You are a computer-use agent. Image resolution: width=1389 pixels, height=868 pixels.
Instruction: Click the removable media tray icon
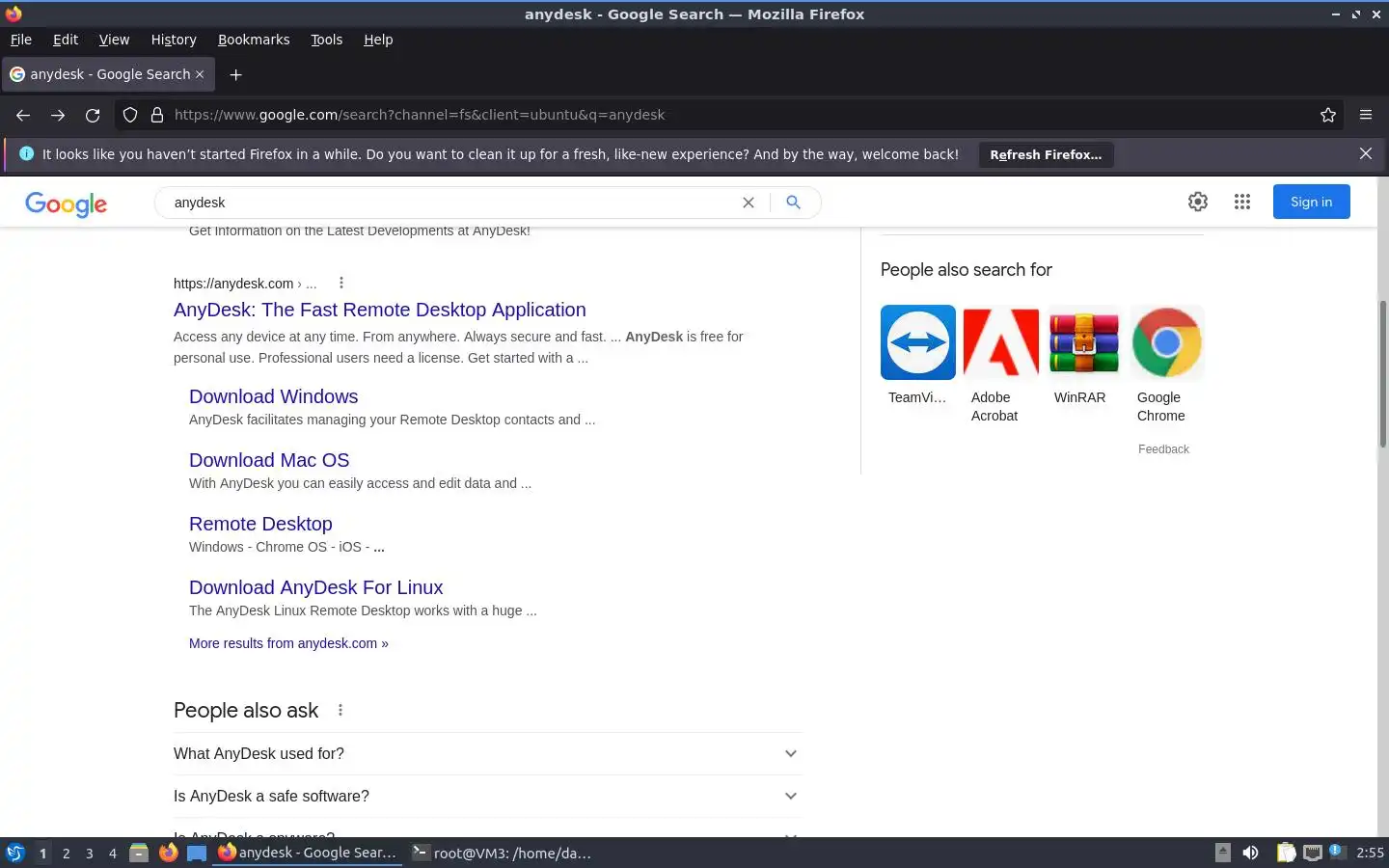[1222, 853]
